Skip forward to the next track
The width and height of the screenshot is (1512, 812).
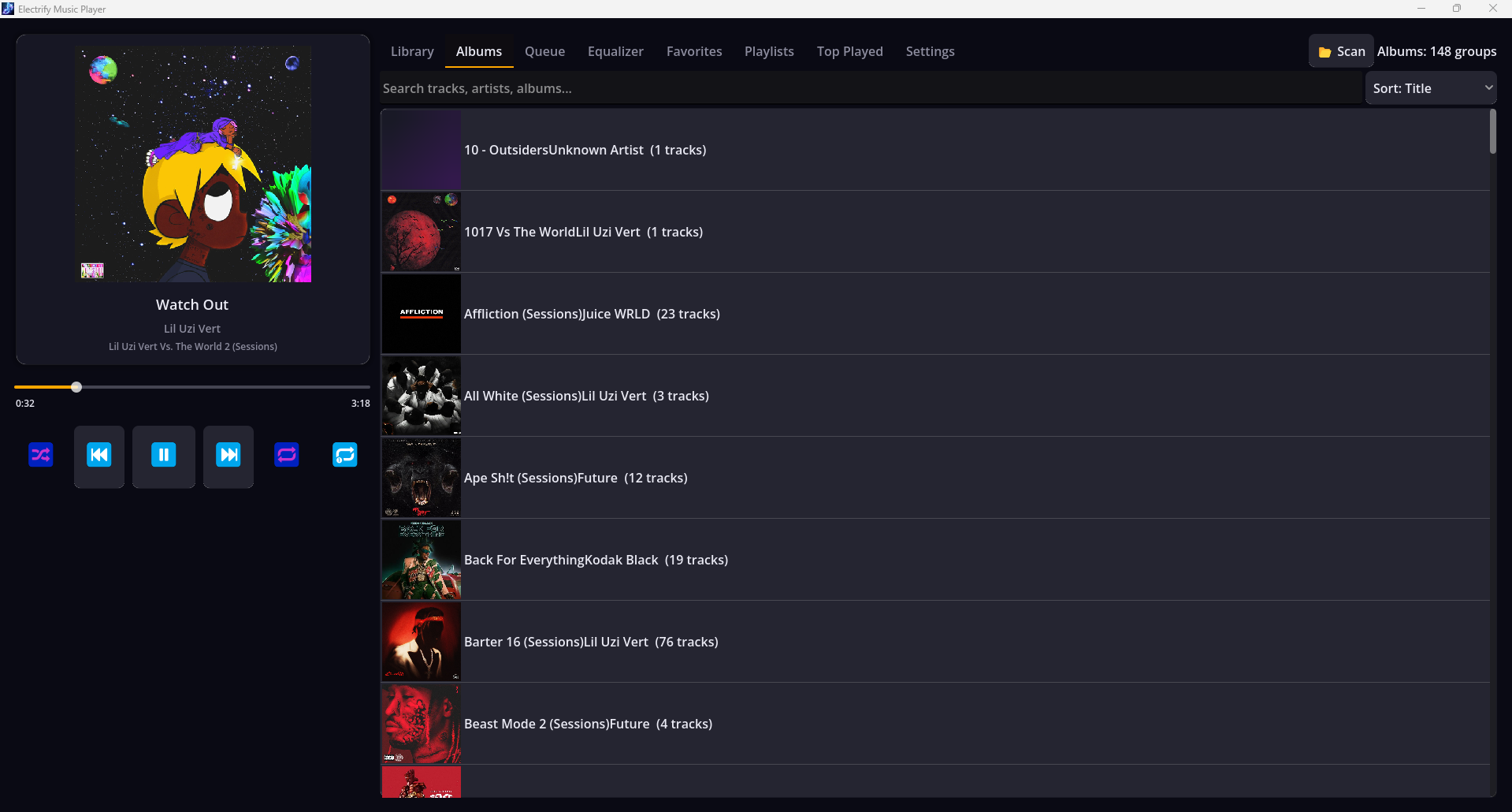click(x=228, y=456)
